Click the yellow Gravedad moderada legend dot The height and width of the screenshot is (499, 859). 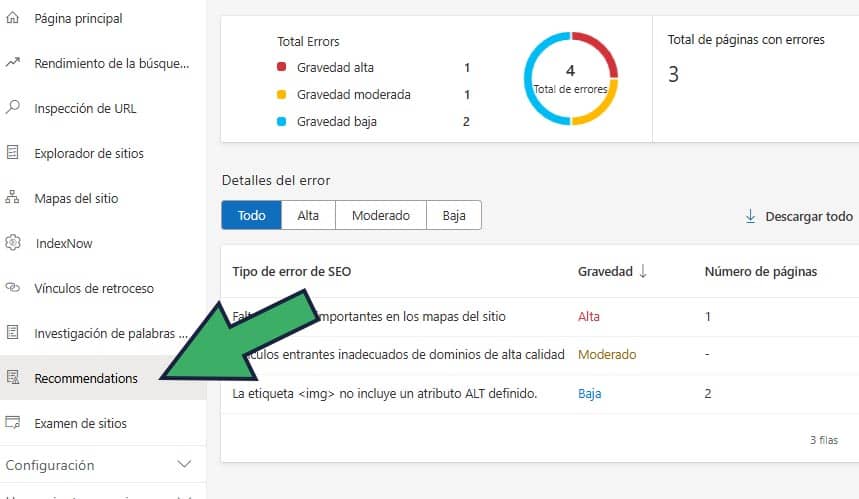point(282,94)
